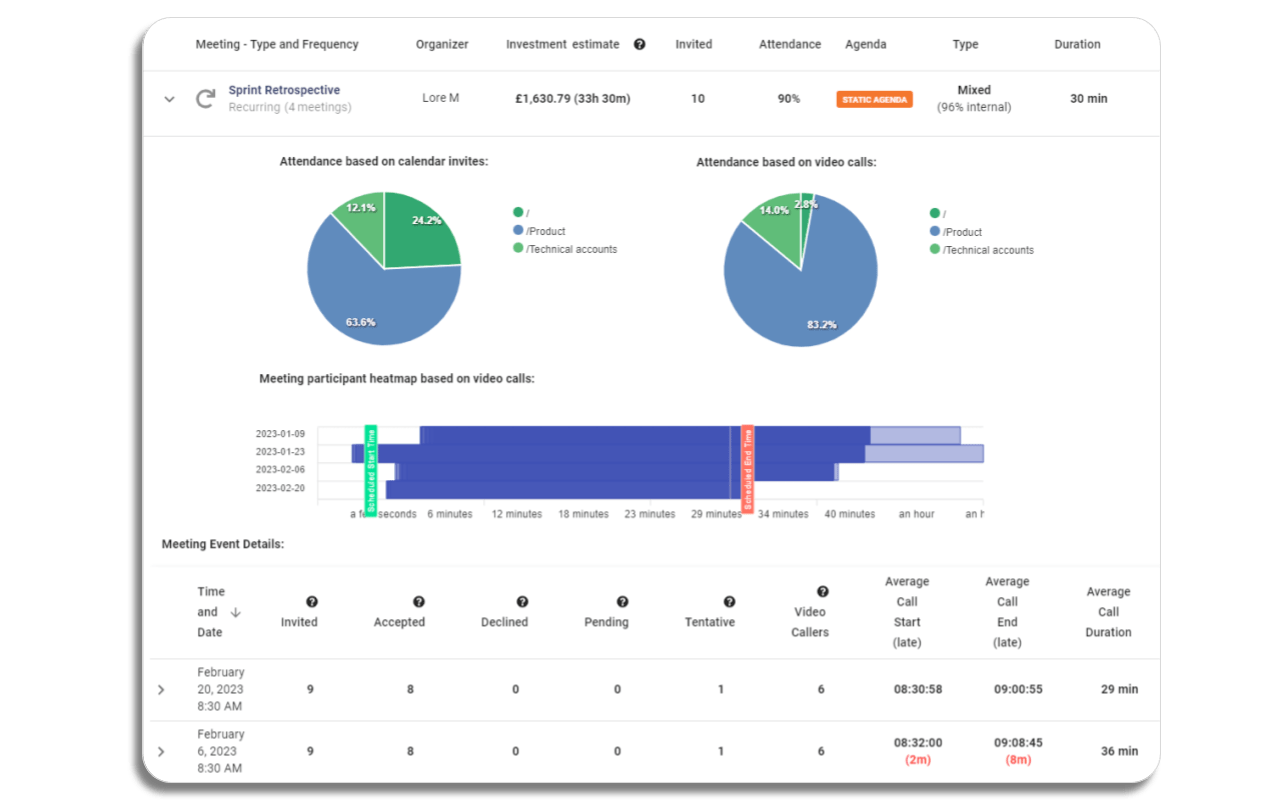Viewport: 1280px width, 800px height.
Task: Click the green legend dot for /Technical accounts
Action: point(517,249)
